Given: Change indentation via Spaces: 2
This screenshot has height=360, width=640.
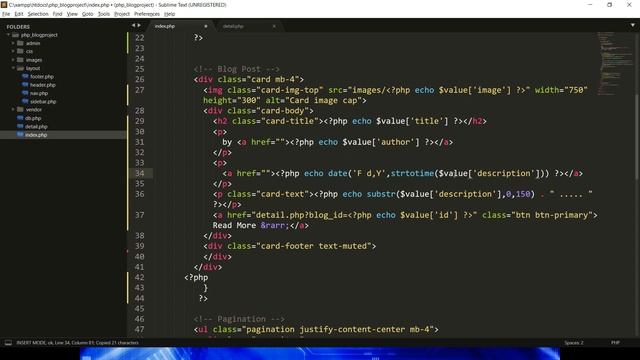Looking at the screenshot, I should pos(574,343).
